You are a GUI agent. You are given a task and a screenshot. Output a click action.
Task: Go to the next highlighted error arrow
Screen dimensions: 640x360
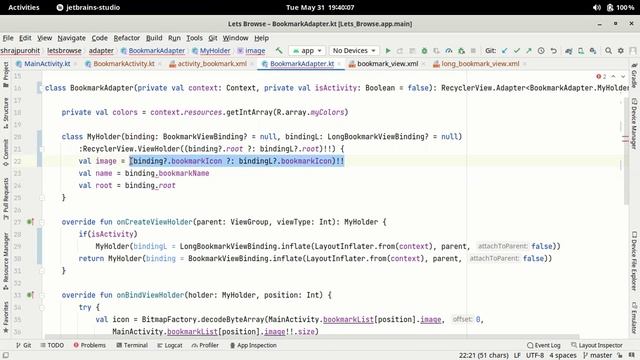point(623,76)
